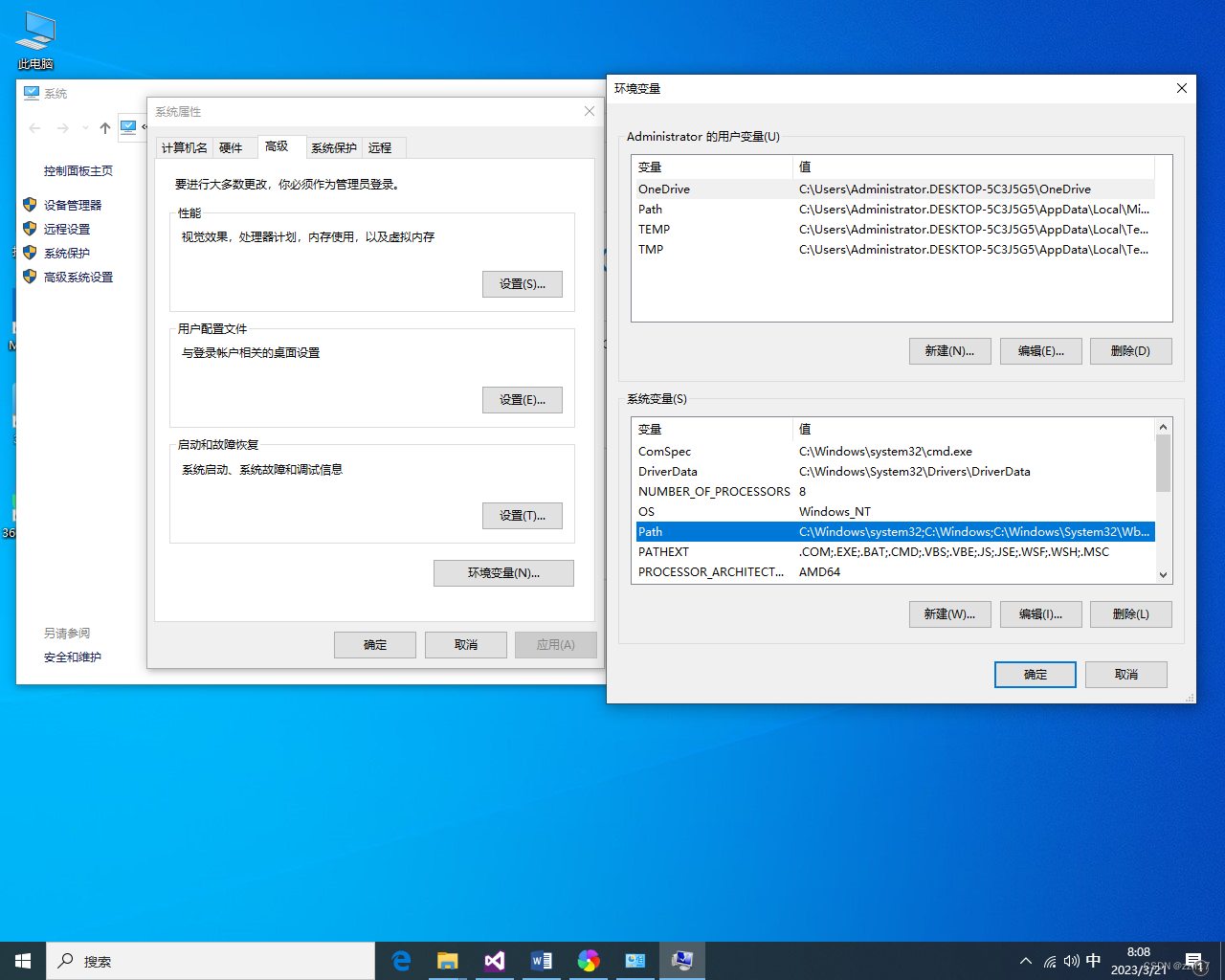Click the Windows Start button

pyautogui.click(x=22, y=960)
